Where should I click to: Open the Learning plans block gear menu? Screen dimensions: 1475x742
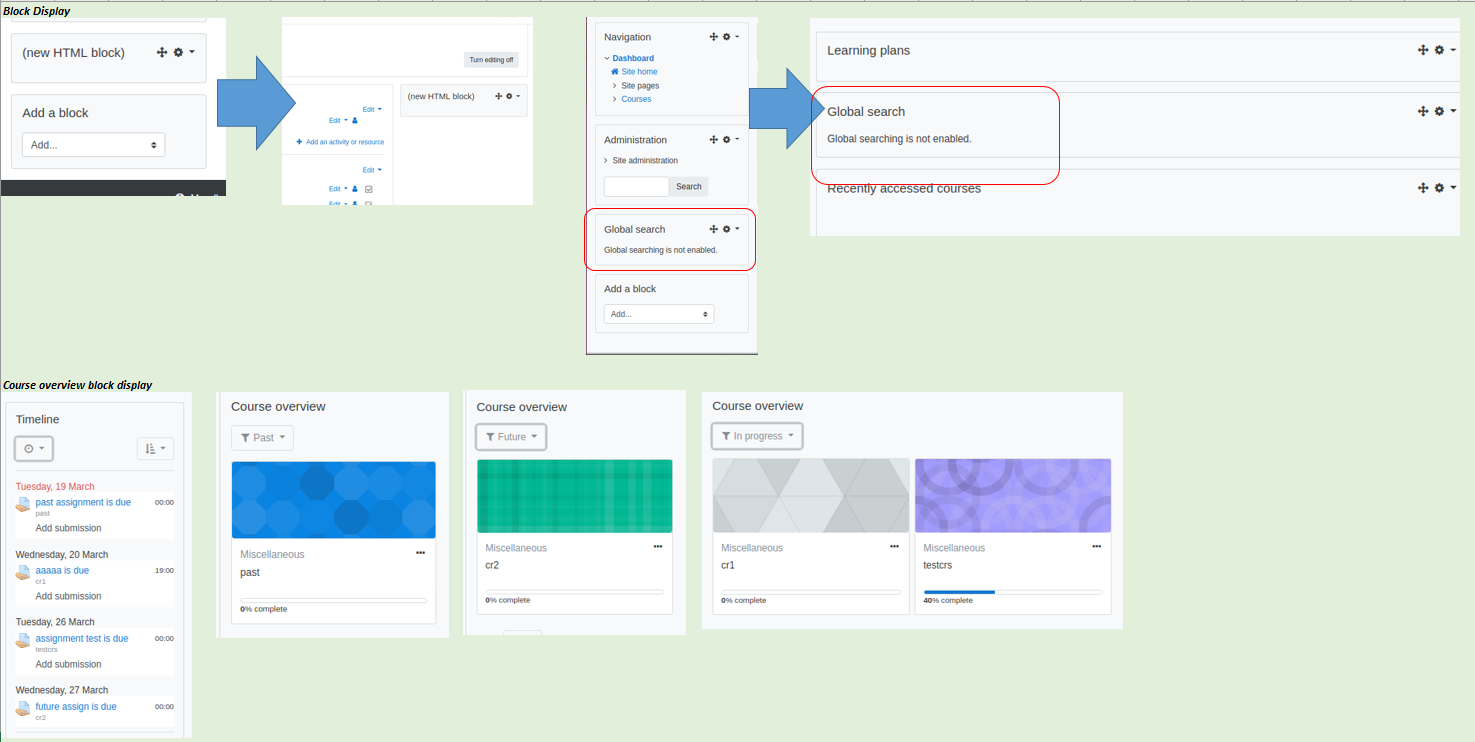tap(1444, 50)
